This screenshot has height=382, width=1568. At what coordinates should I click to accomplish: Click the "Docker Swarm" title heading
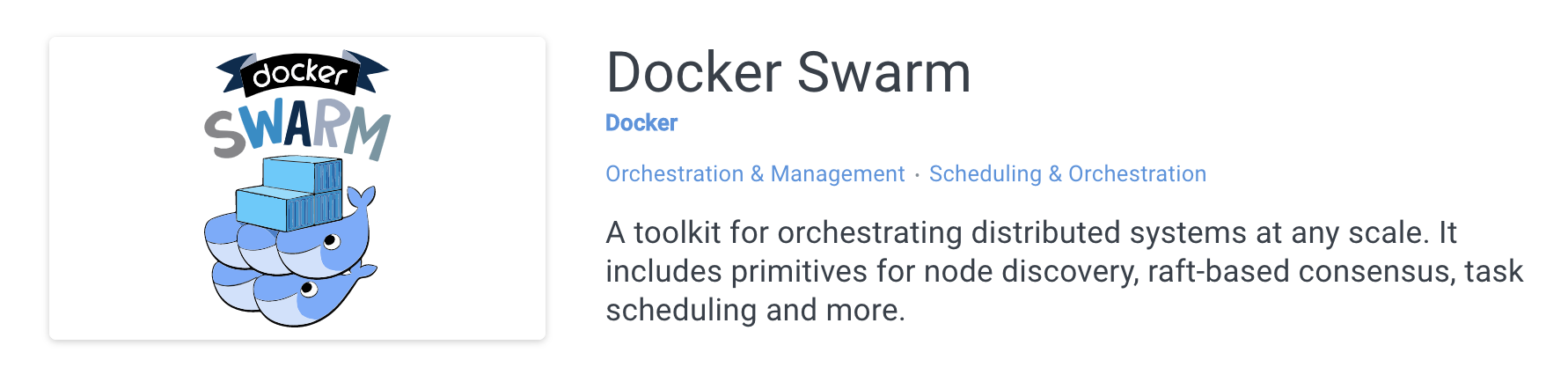(x=788, y=72)
